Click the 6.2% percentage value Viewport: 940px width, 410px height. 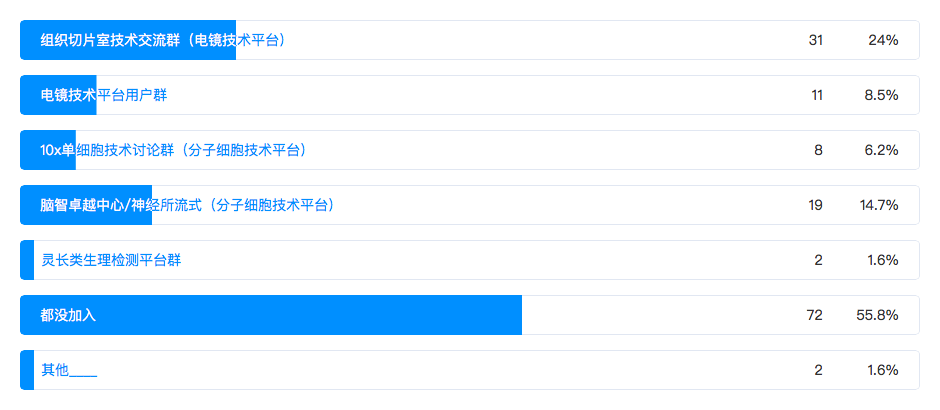(881, 150)
